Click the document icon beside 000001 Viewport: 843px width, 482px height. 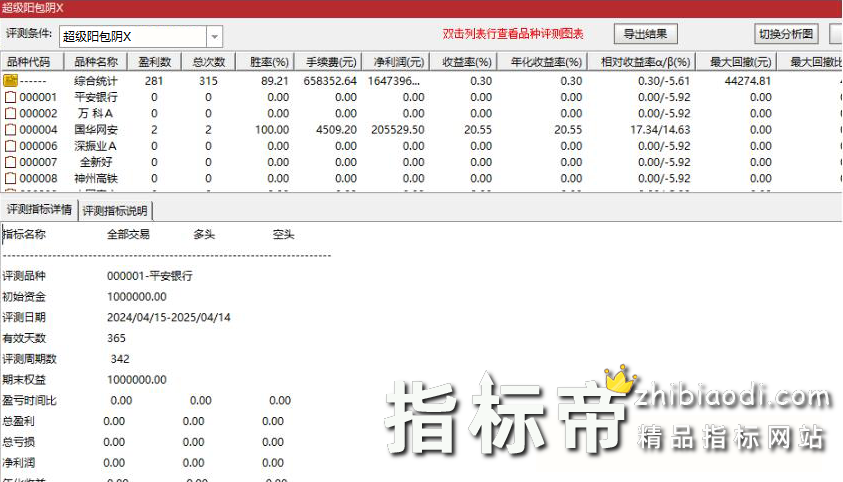point(10,97)
